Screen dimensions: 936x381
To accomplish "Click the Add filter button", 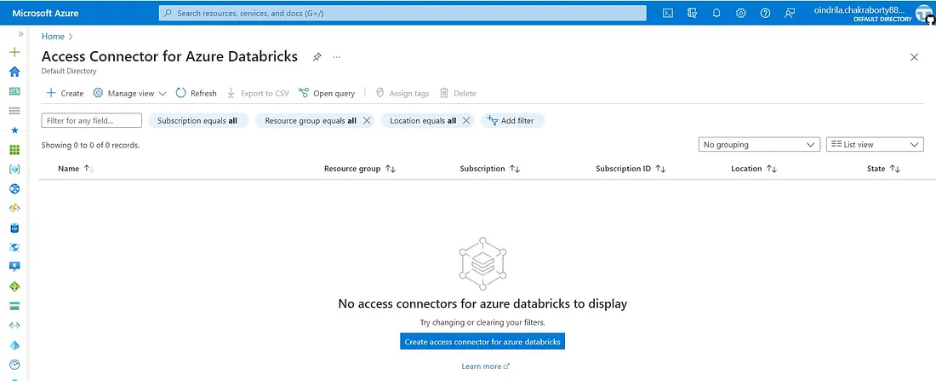I will point(512,121).
